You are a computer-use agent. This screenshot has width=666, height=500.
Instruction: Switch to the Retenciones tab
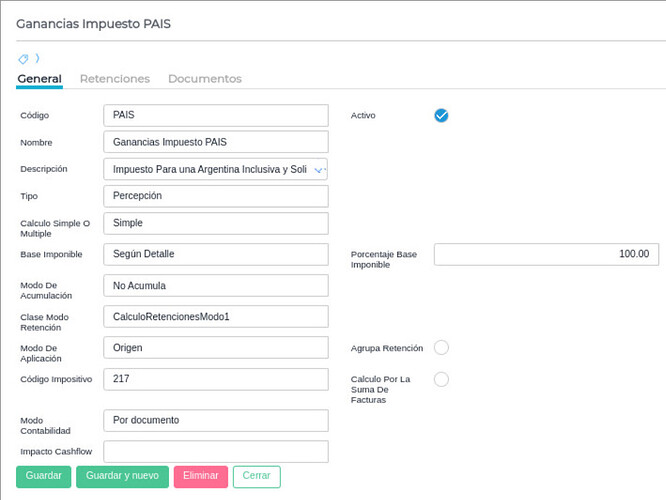114,78
